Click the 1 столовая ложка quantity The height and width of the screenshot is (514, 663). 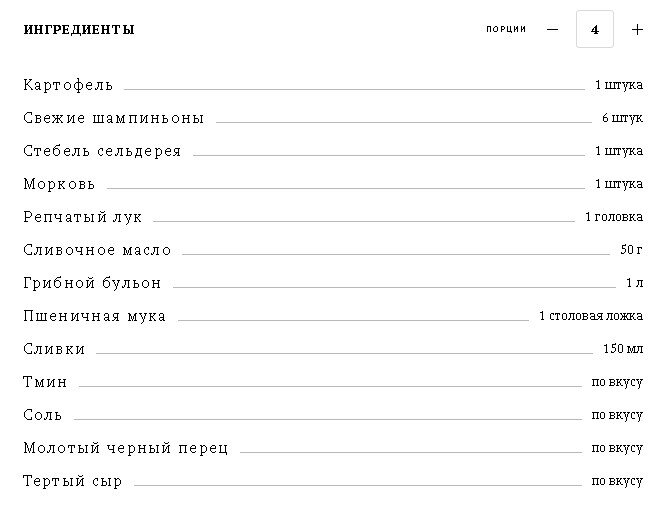pyautogui.click(x=591, y=316)
